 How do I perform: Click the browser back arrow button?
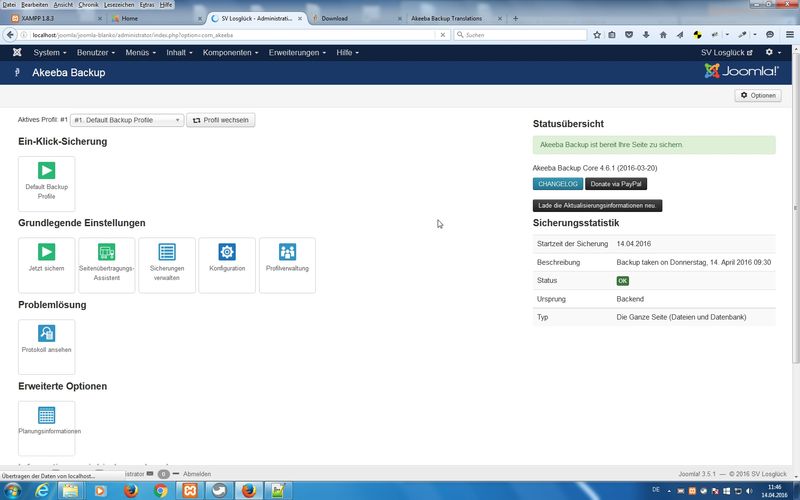coord(10,35)
